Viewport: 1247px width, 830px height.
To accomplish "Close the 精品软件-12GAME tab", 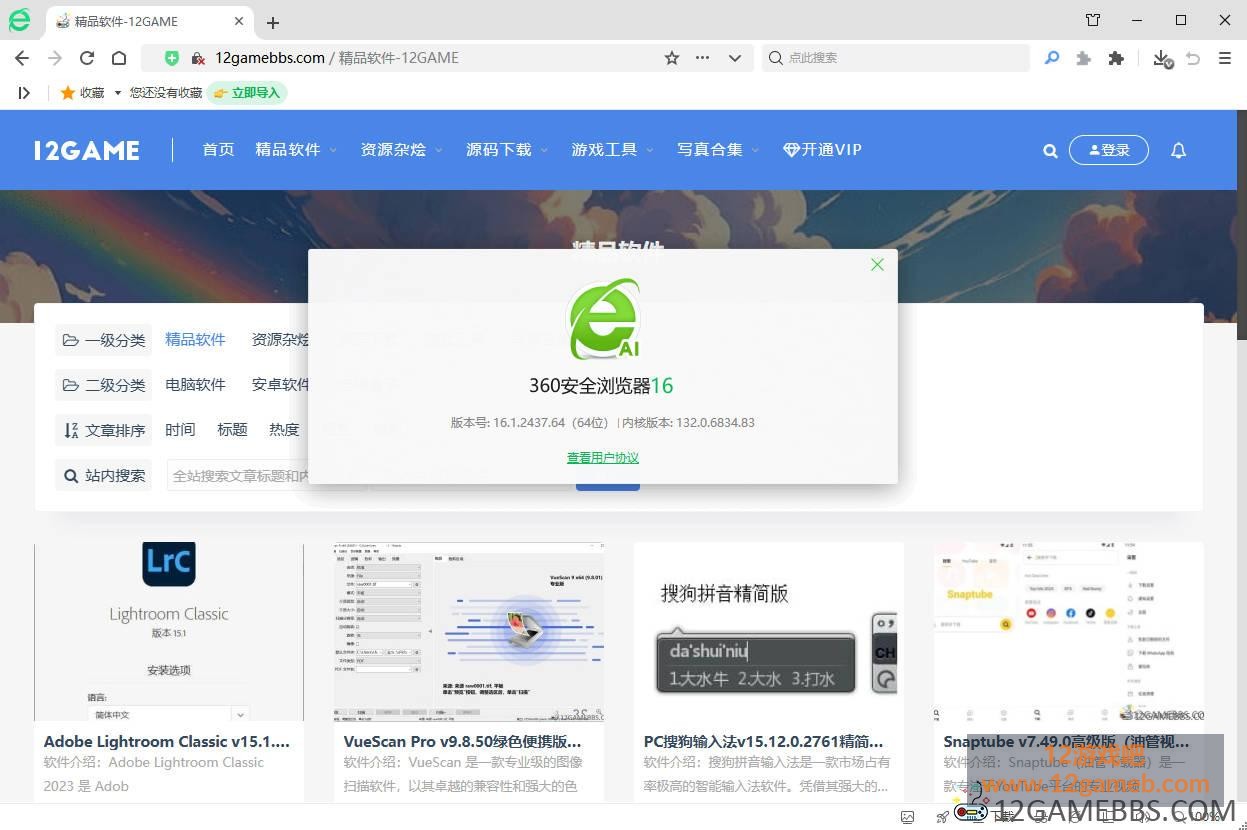I will [x=238, y=21].
